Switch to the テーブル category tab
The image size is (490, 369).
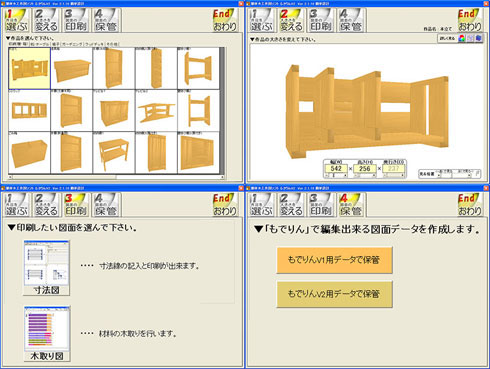pos(40,44)
